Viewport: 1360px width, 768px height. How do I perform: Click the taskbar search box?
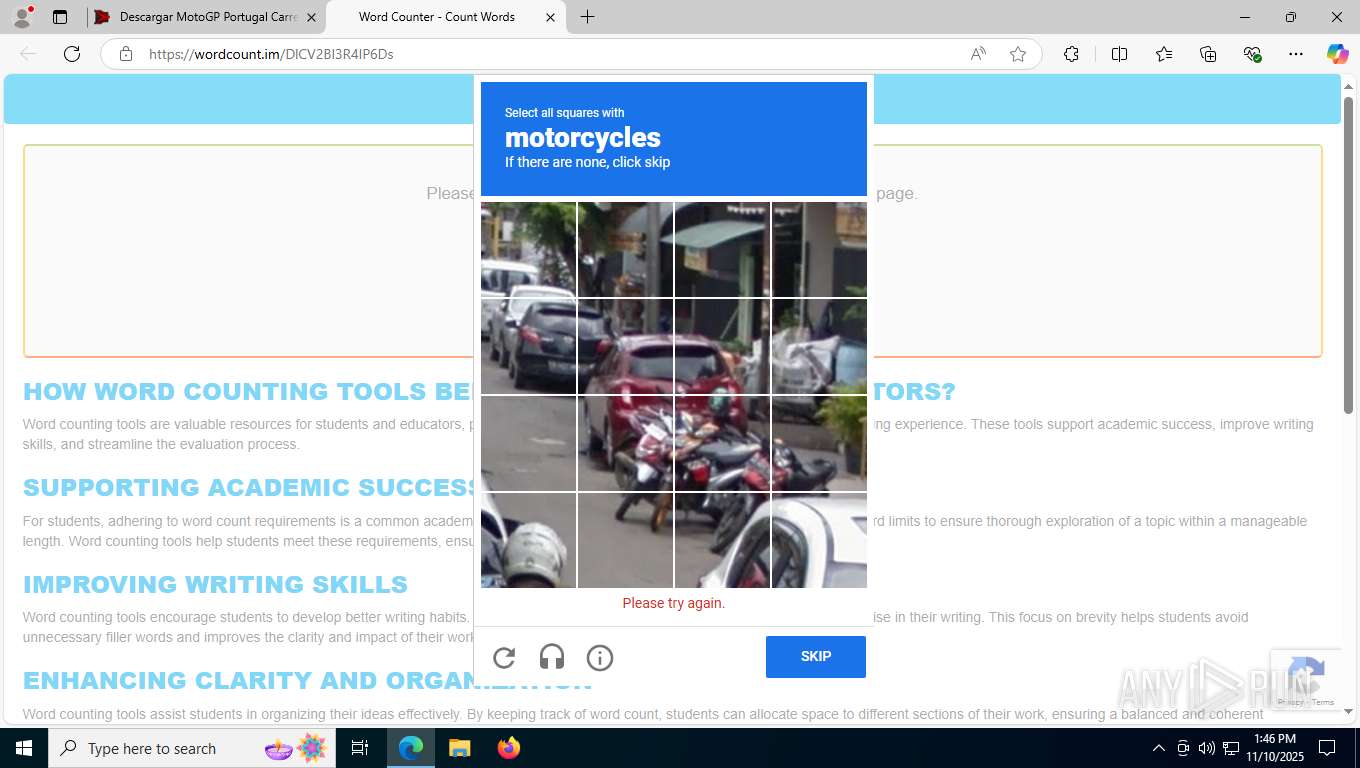pos(190,748)
